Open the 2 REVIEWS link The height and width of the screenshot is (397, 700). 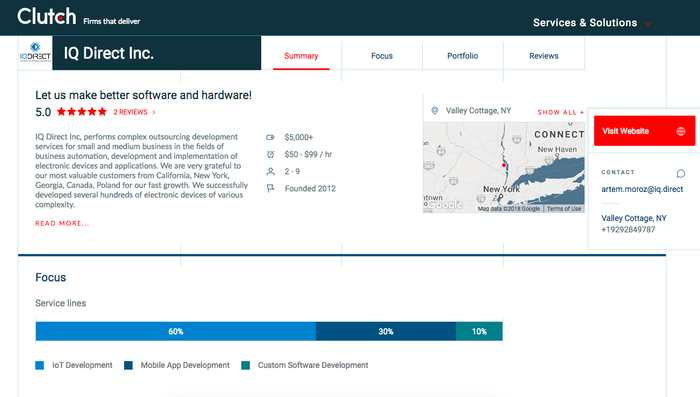[130, 112]
